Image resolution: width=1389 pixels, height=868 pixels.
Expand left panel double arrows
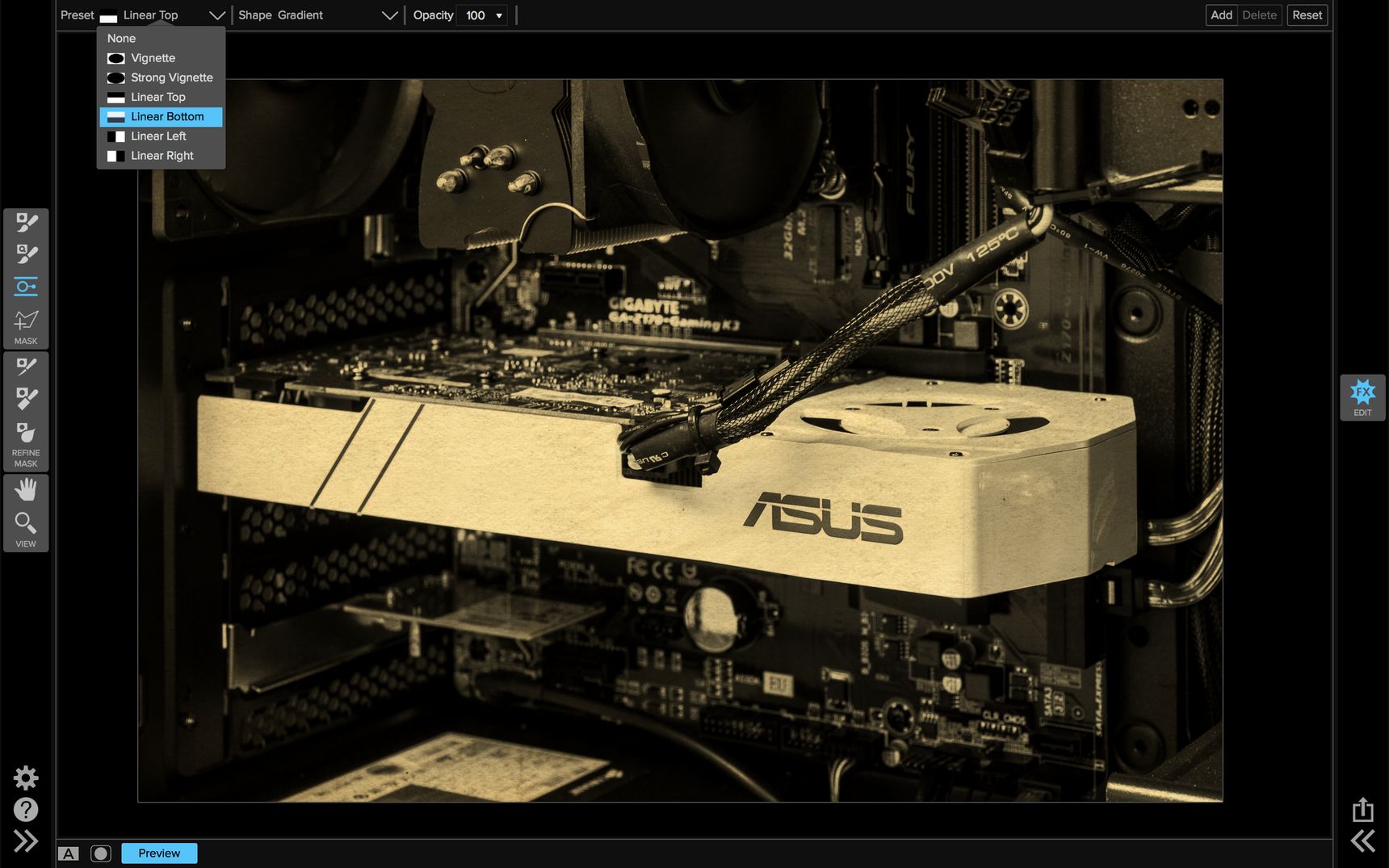click(26, 841)
